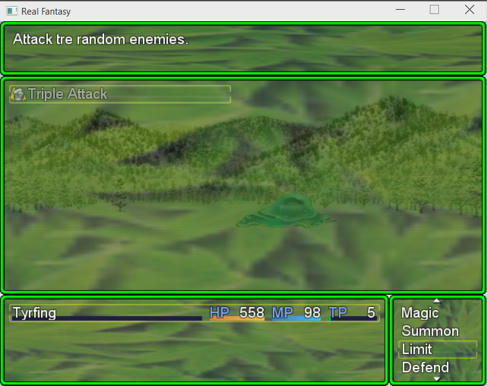
Task: Select the Triple Attack skill icon
Action: [x=18, y=94]
